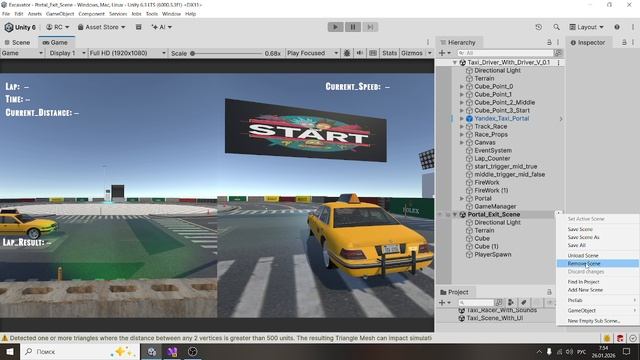
Task: Open the RC account dropdown
Action: (58, 27)
